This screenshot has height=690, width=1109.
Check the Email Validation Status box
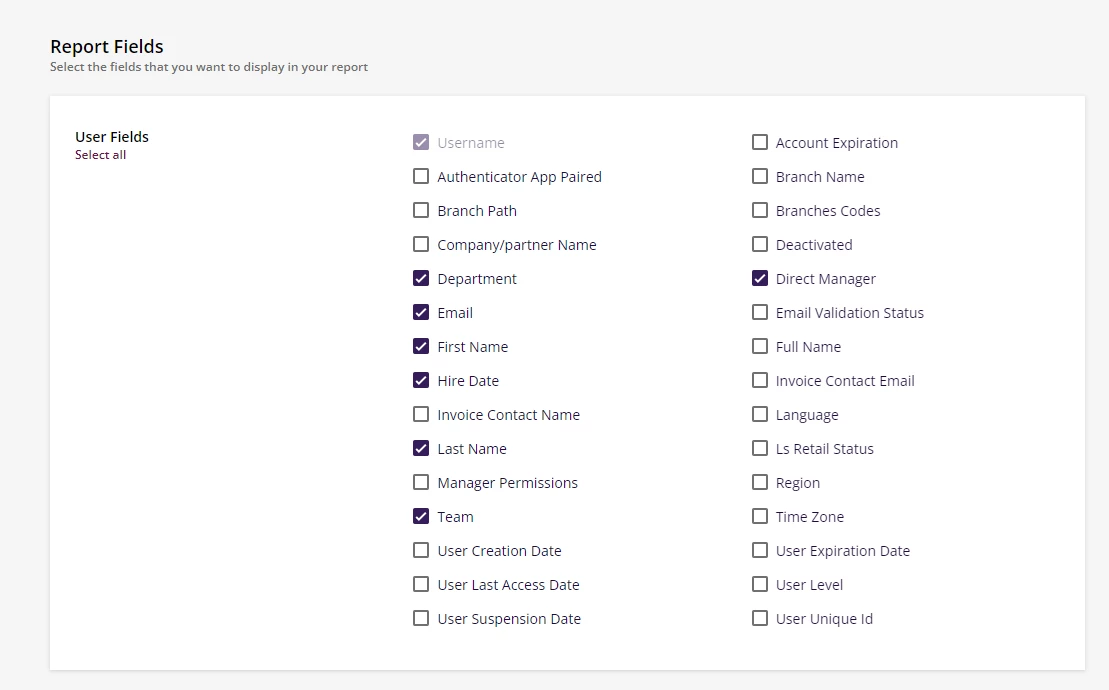(760, 313)
